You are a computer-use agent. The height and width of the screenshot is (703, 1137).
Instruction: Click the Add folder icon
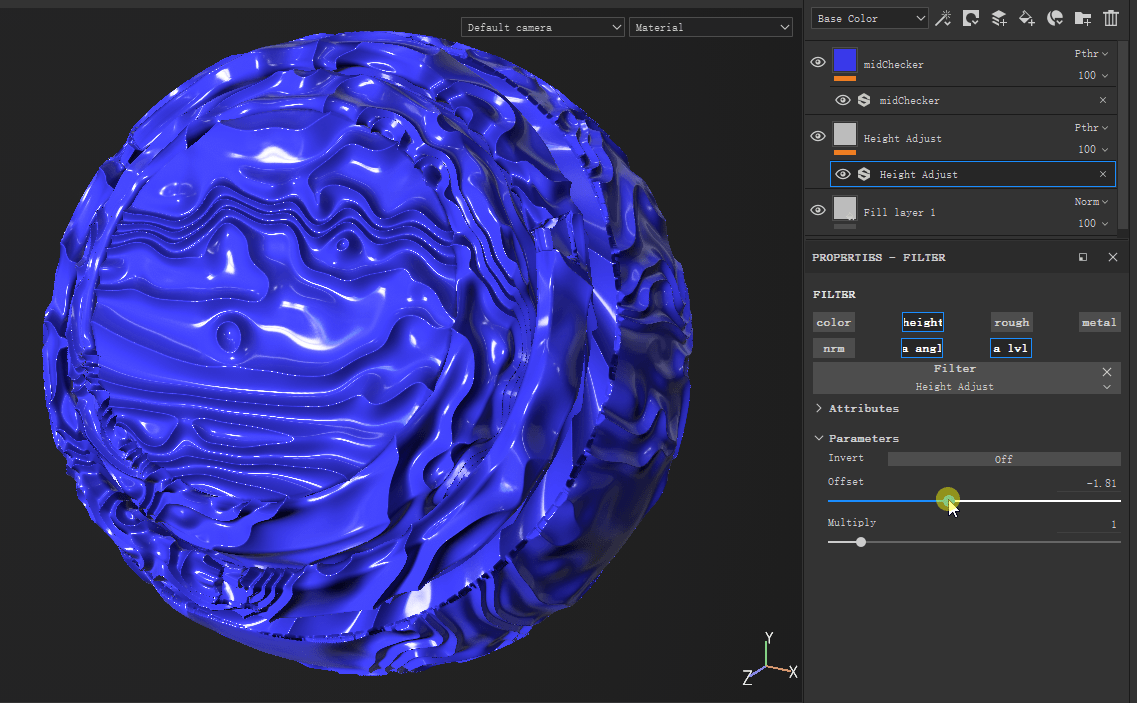[1083, 18]
